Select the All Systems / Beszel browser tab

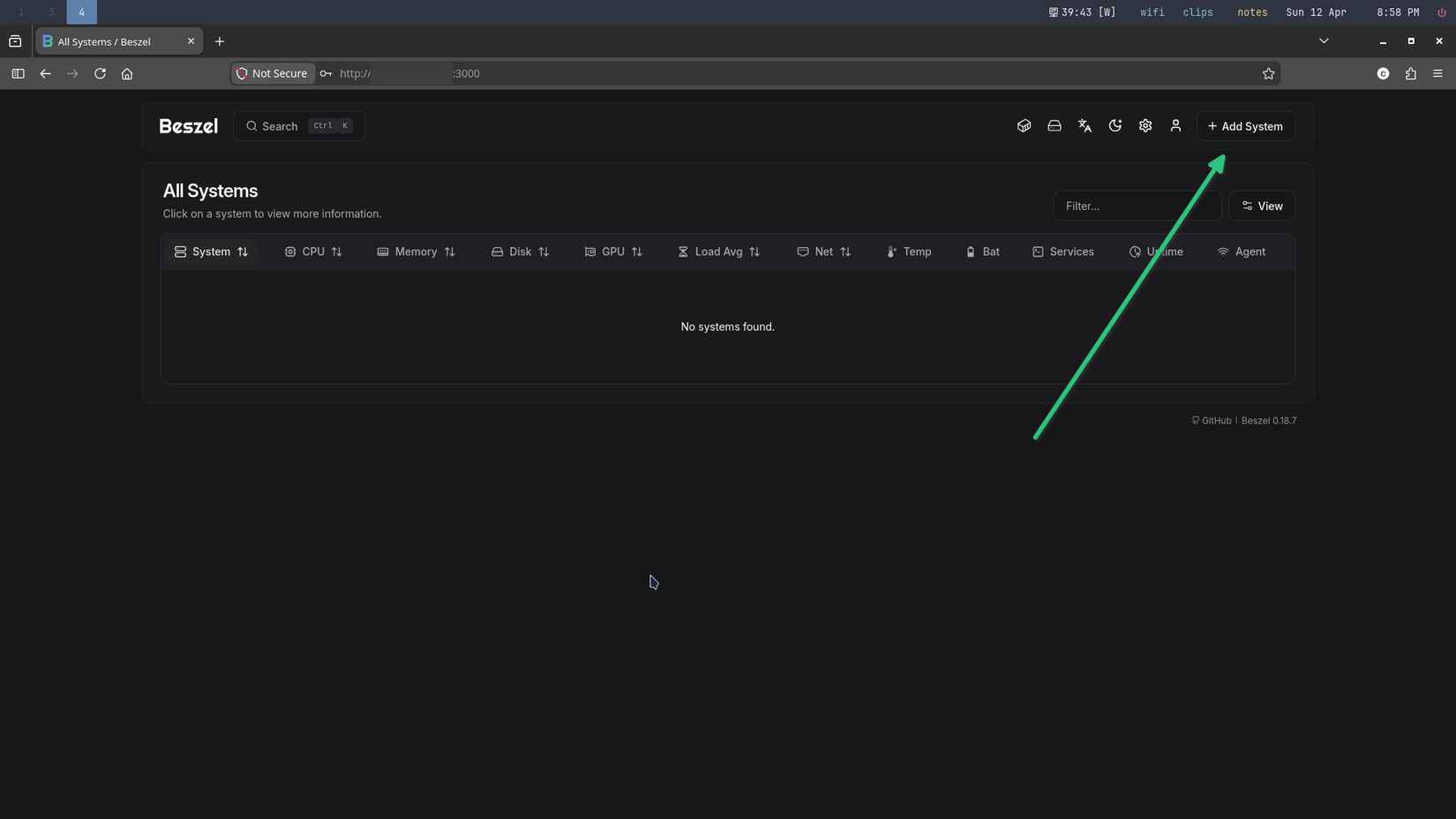119,41
